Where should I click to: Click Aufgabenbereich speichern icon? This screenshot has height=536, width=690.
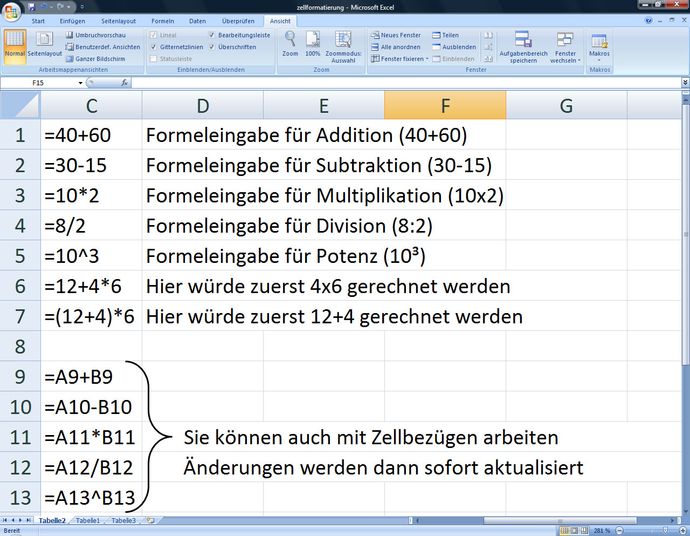coord(523,47)
